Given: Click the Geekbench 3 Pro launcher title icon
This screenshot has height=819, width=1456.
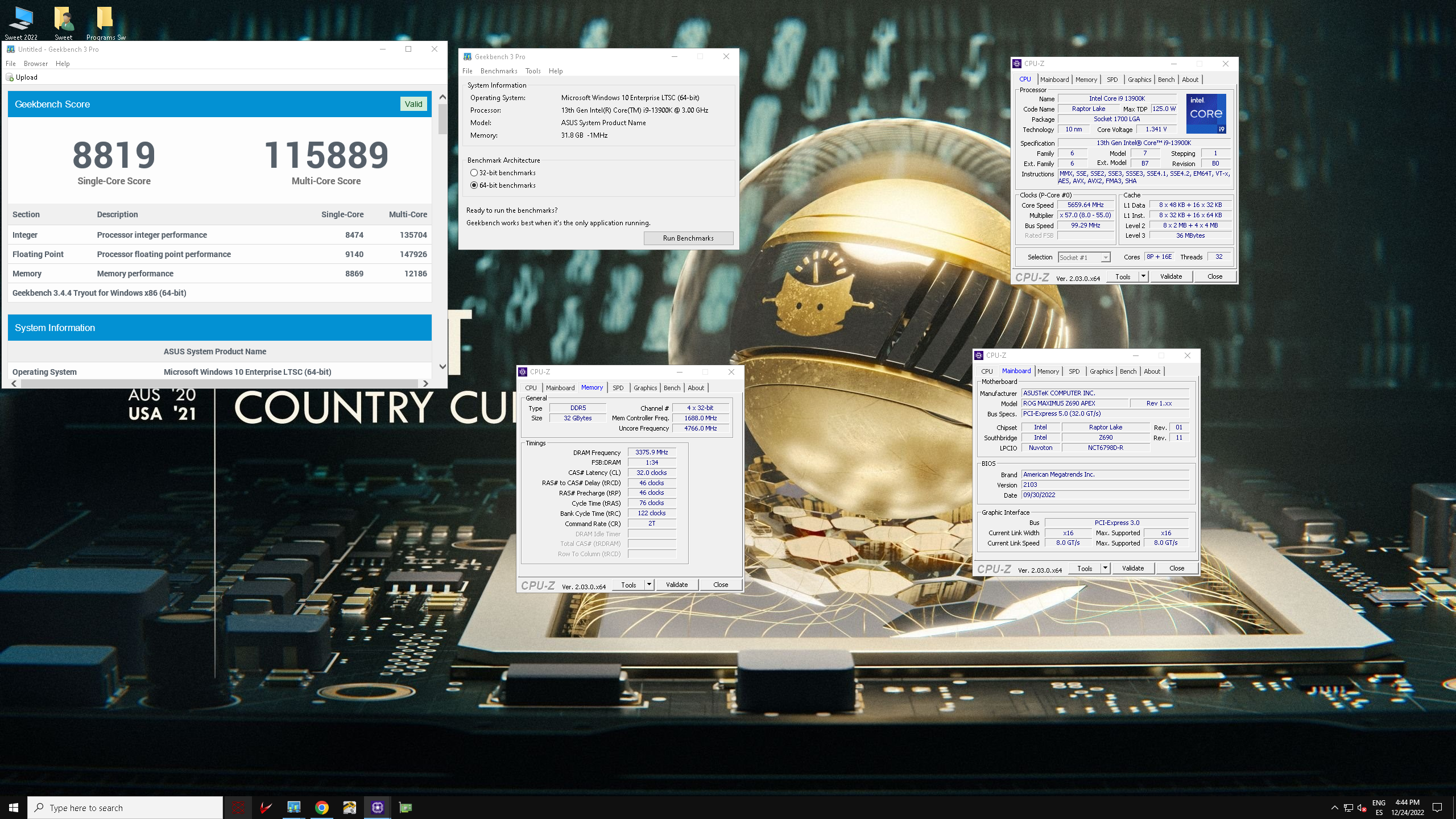Looking at the screenshot, I should coord(468,56).
